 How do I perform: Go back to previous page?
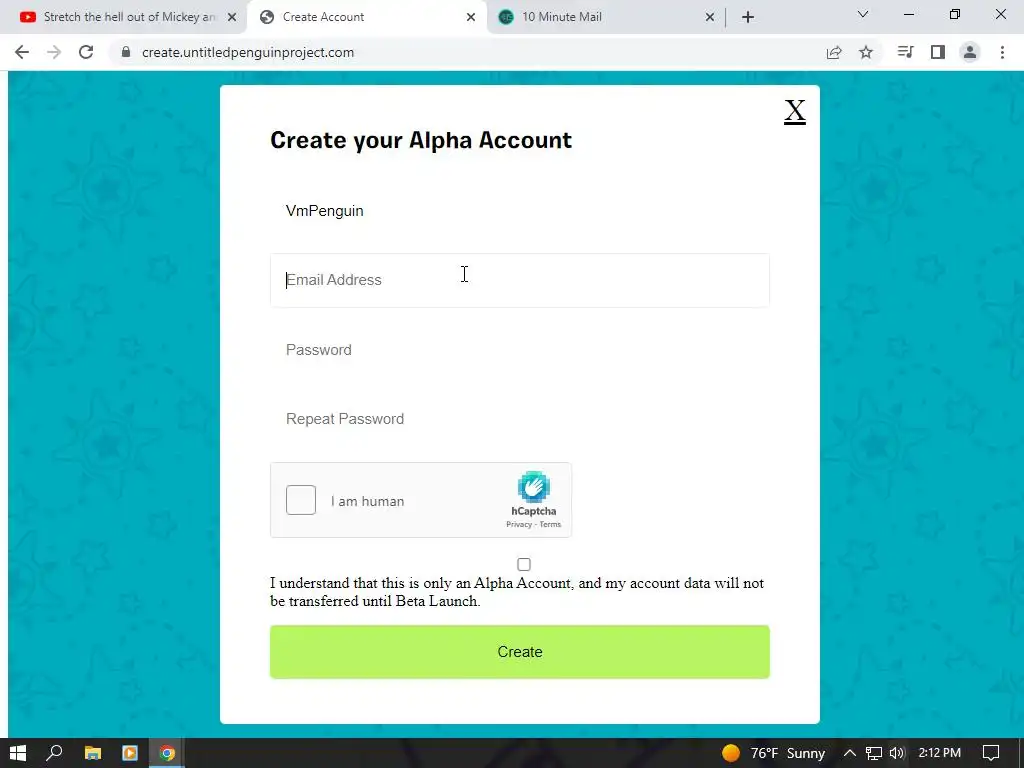[22, 52]
